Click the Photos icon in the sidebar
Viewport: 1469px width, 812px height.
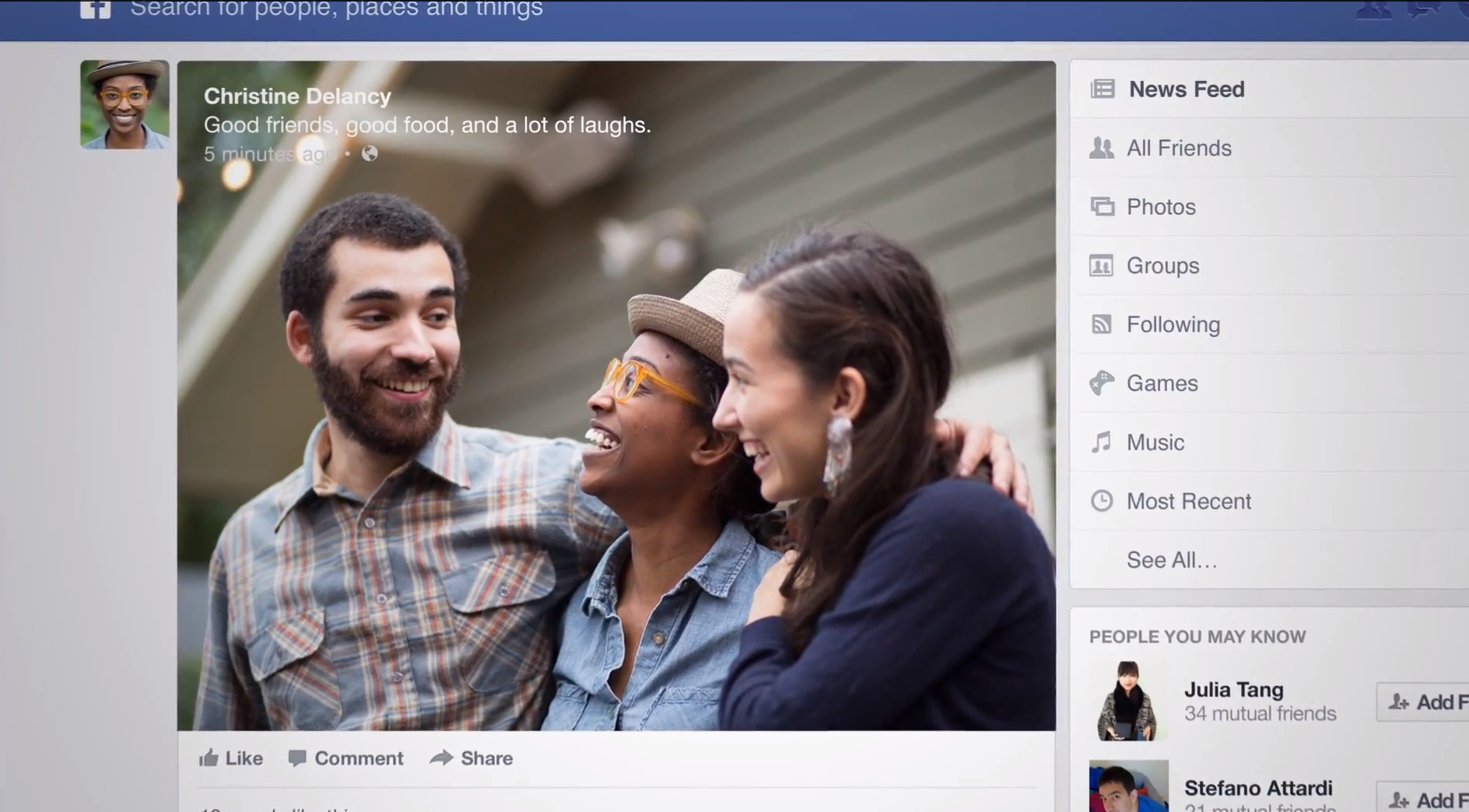click(x=1102, y=207)
